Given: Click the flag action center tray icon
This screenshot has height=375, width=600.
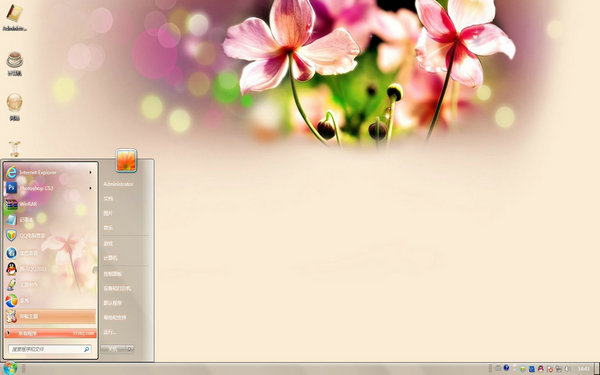Looking at the screenshot, I should click(550, 369).
